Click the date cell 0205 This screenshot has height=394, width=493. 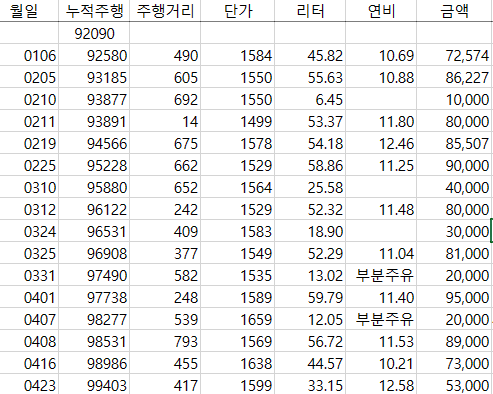(29, 77)
